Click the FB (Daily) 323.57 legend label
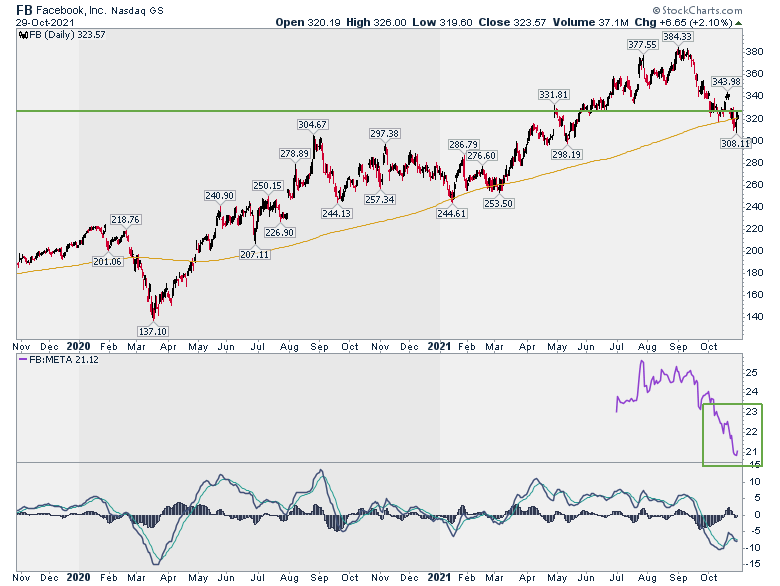Viewport: 780px width, 586px height. pyautogui.click(x=67, y=35)
